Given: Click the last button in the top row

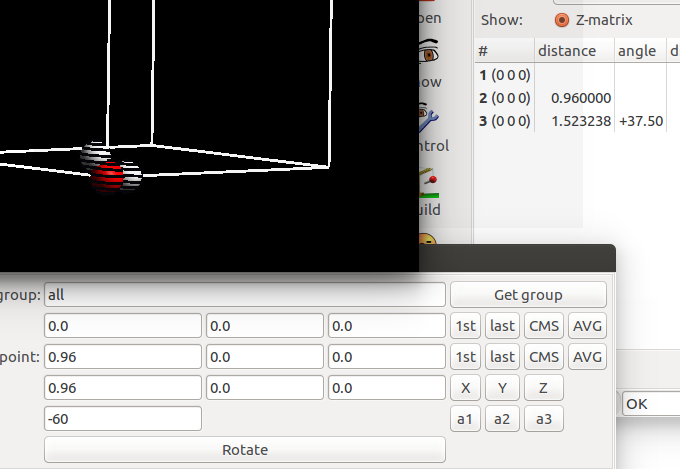Looking at the screenshot, I should point(503,326).
